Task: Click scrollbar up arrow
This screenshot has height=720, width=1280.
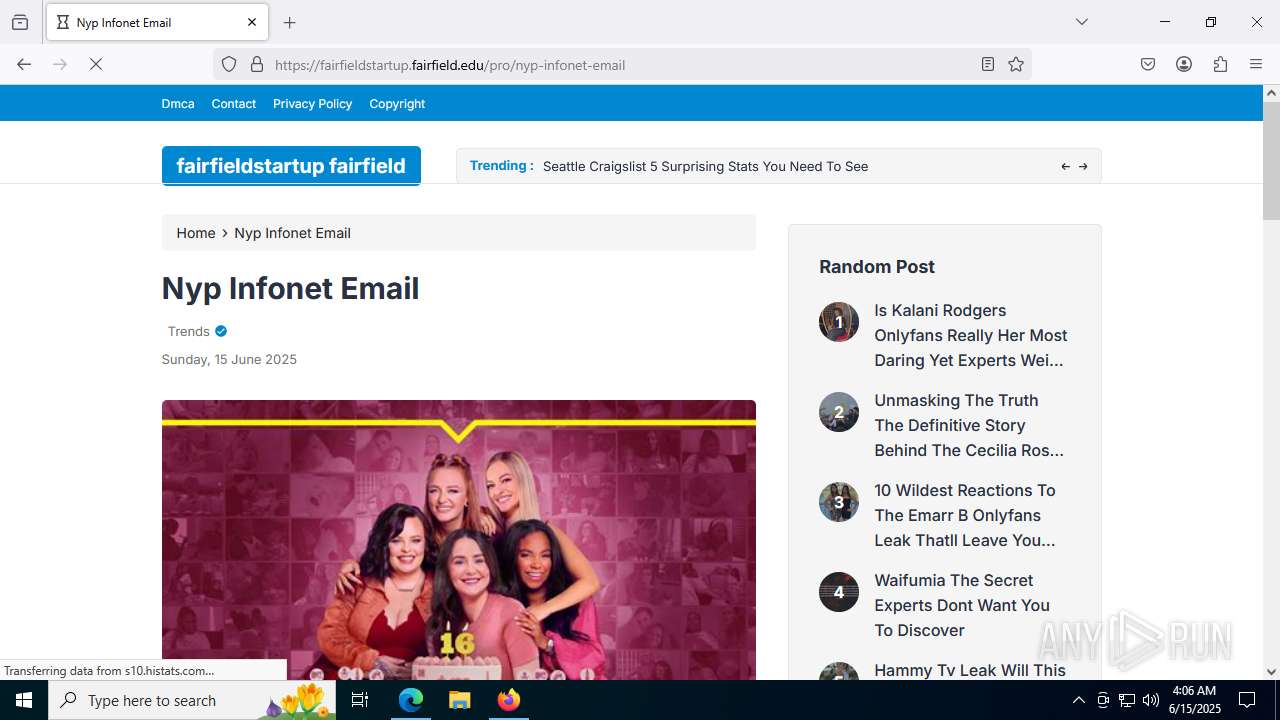Action: click(1271, 93)
